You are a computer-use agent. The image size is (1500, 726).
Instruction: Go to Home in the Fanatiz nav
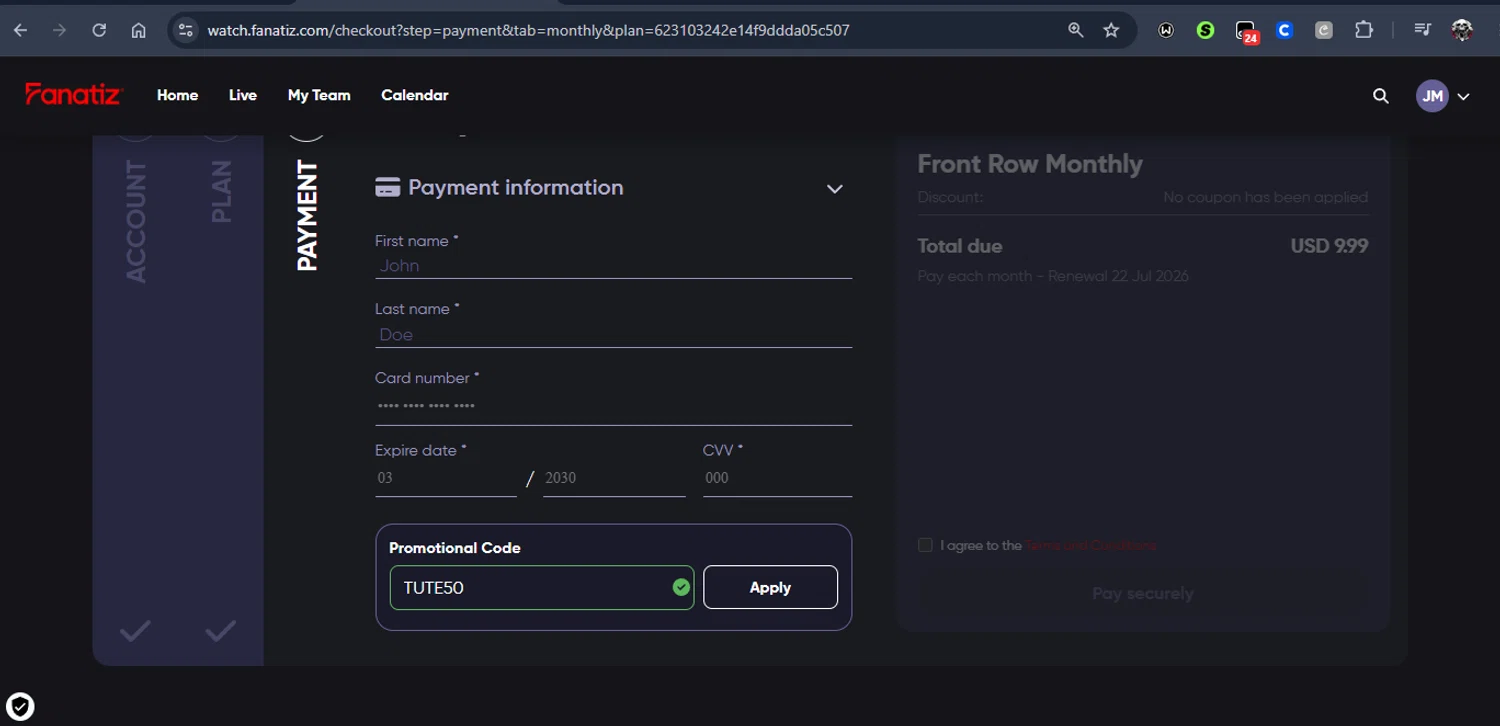click(177, 95)
